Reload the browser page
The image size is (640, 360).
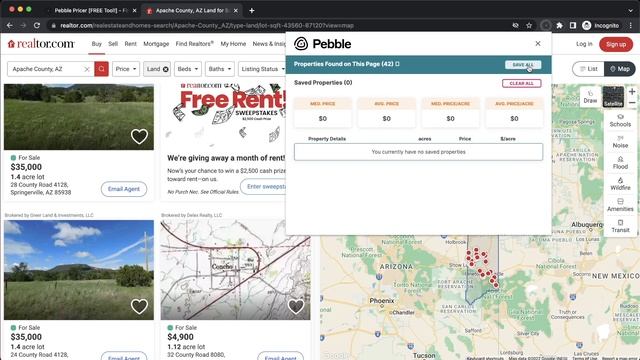(37, 25)
